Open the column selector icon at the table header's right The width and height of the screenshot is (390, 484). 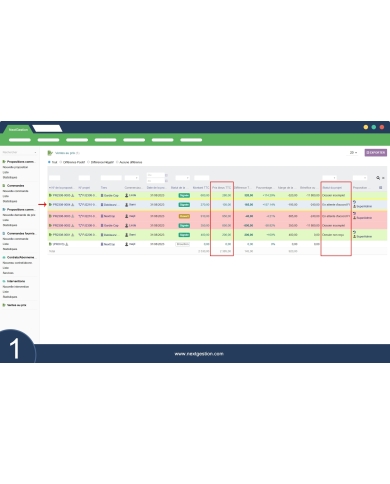(380, 188)
